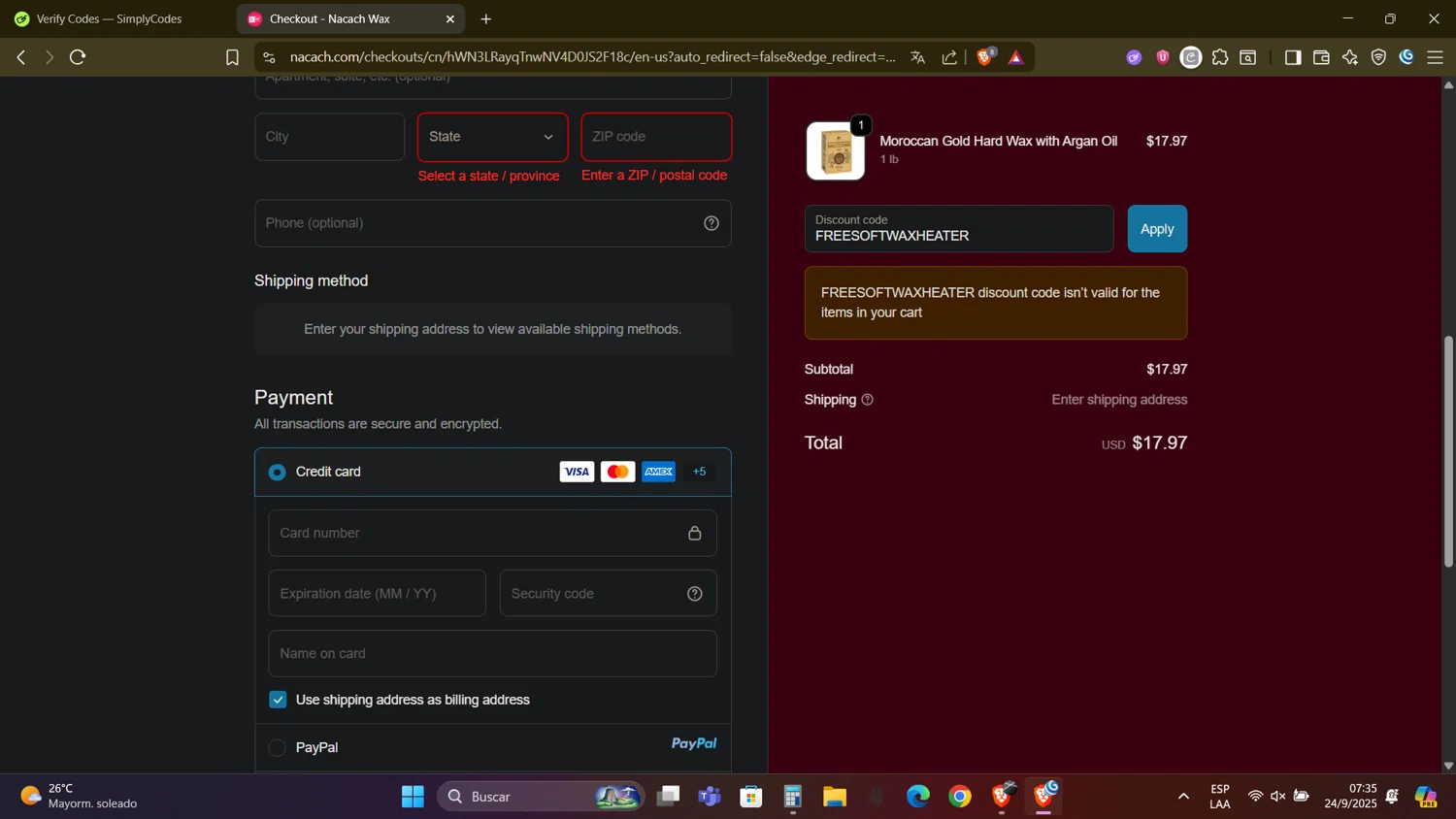The image size is (1456, 819).
Task: Open the Calculator from taskbar
Action: pos(793,797)
